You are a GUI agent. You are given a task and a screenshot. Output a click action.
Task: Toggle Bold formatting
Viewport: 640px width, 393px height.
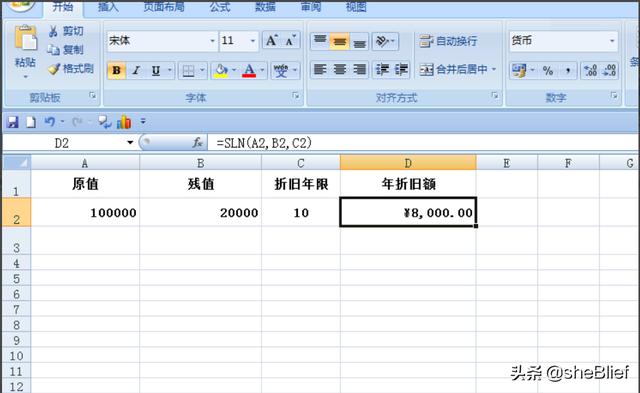pos(116,71)
